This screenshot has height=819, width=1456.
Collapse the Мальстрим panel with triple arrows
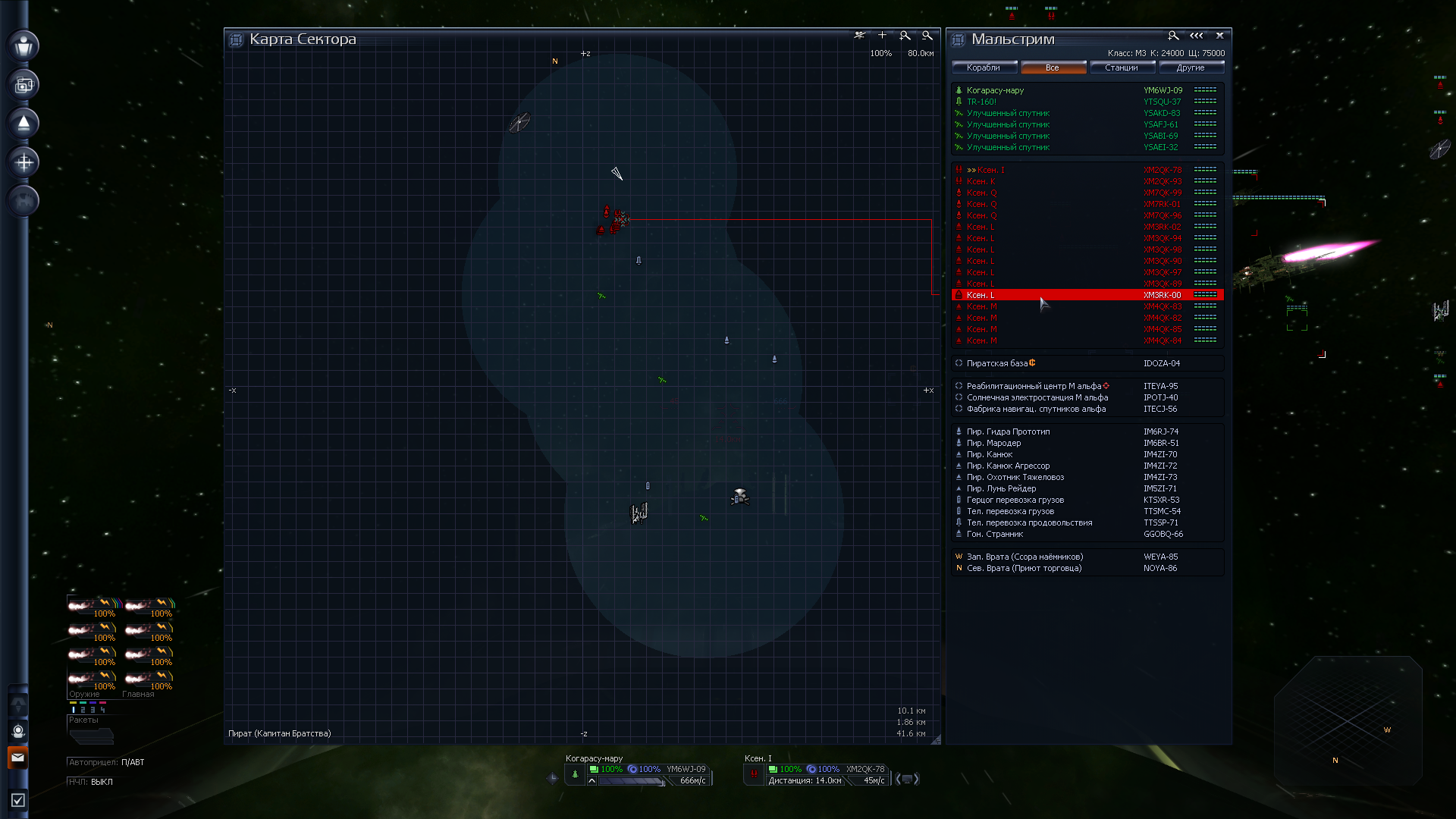tap(1197, 36)
